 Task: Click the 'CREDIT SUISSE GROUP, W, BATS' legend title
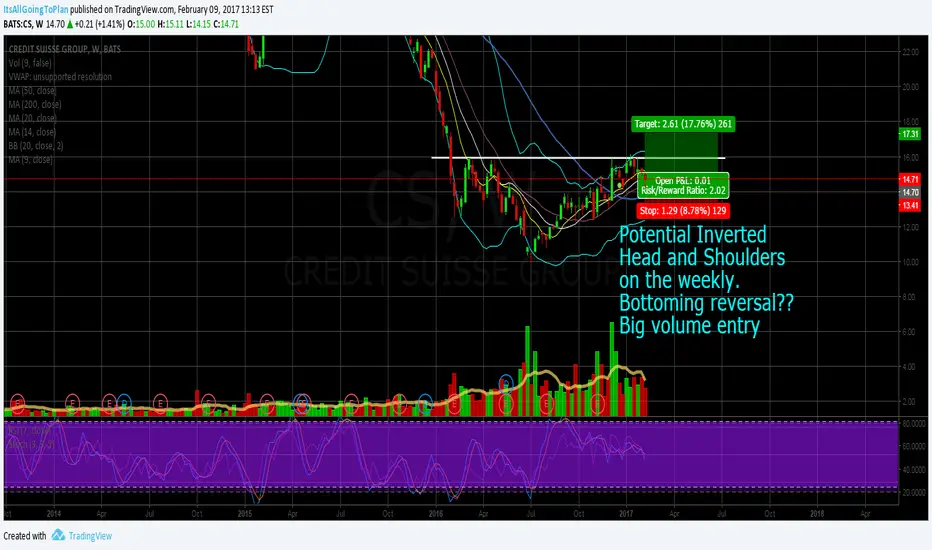[x=64, y=49]
